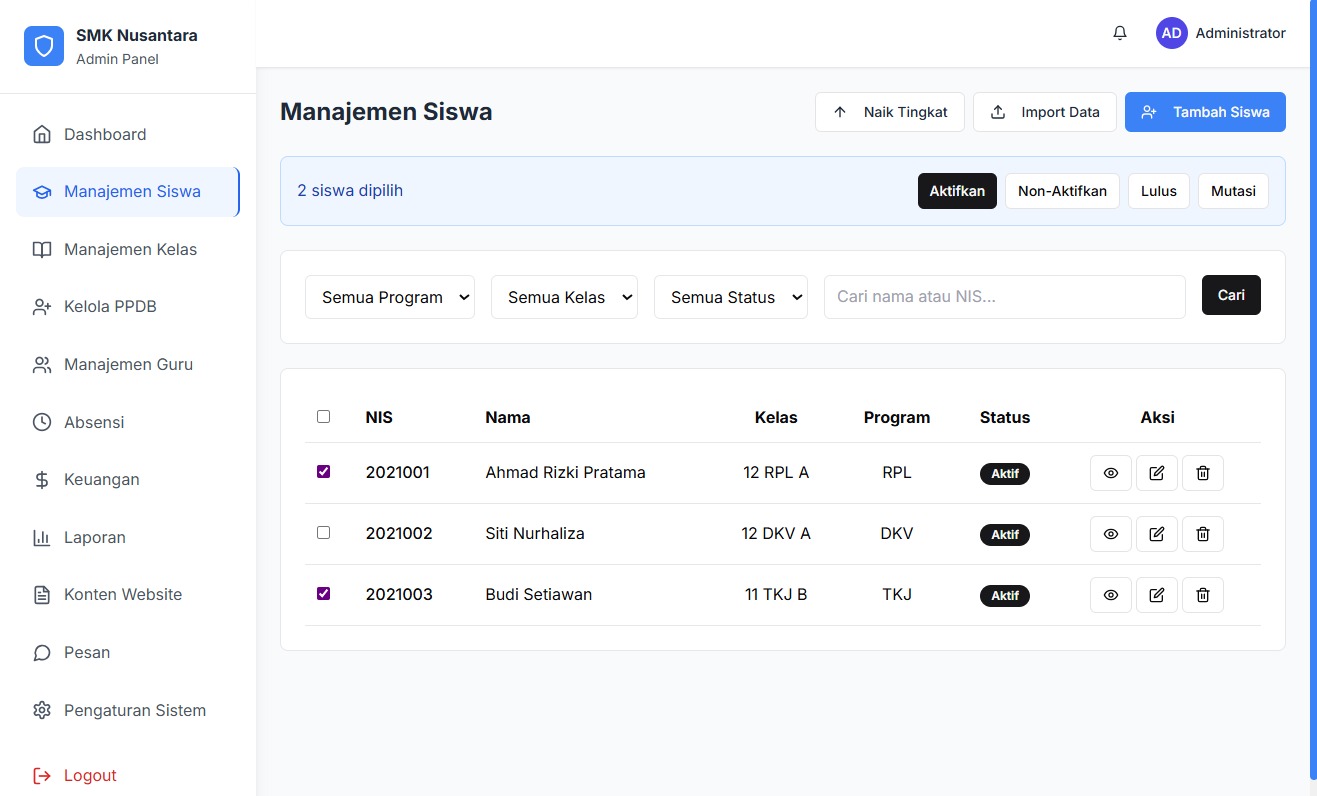Click the search field Cari nama atau NIS
Image resolution: width=1317 pixels, height=796 pixels.
pos(1004,297)
